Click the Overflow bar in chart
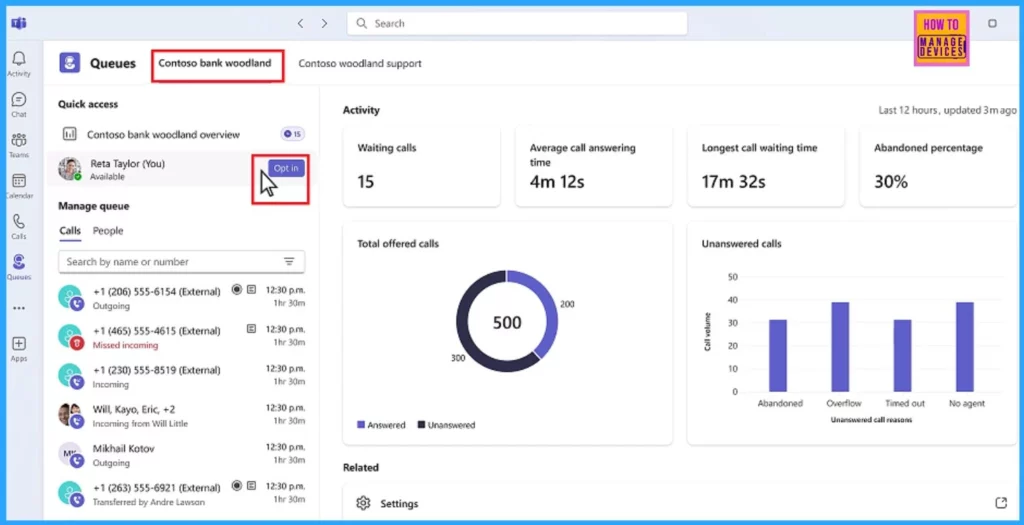Image resolution: width=1024 pixels, height=525 pixels. click(x=840, y=347)
